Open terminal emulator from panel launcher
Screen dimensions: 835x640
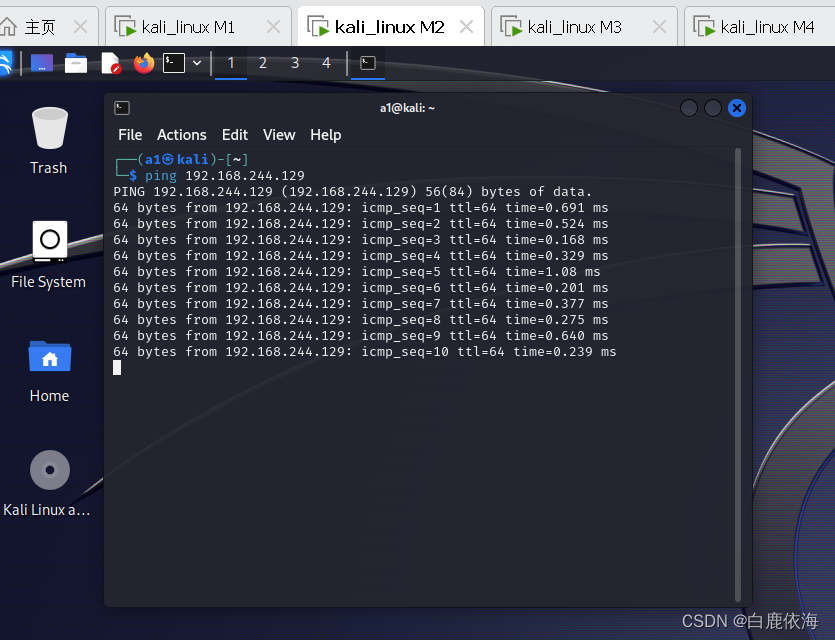pos(174,63)
